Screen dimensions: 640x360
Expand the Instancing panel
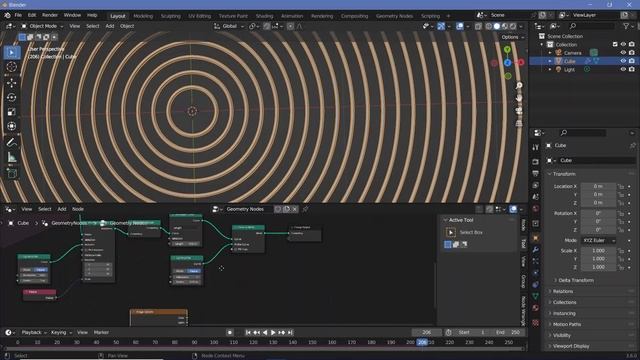tap(564, 313)
